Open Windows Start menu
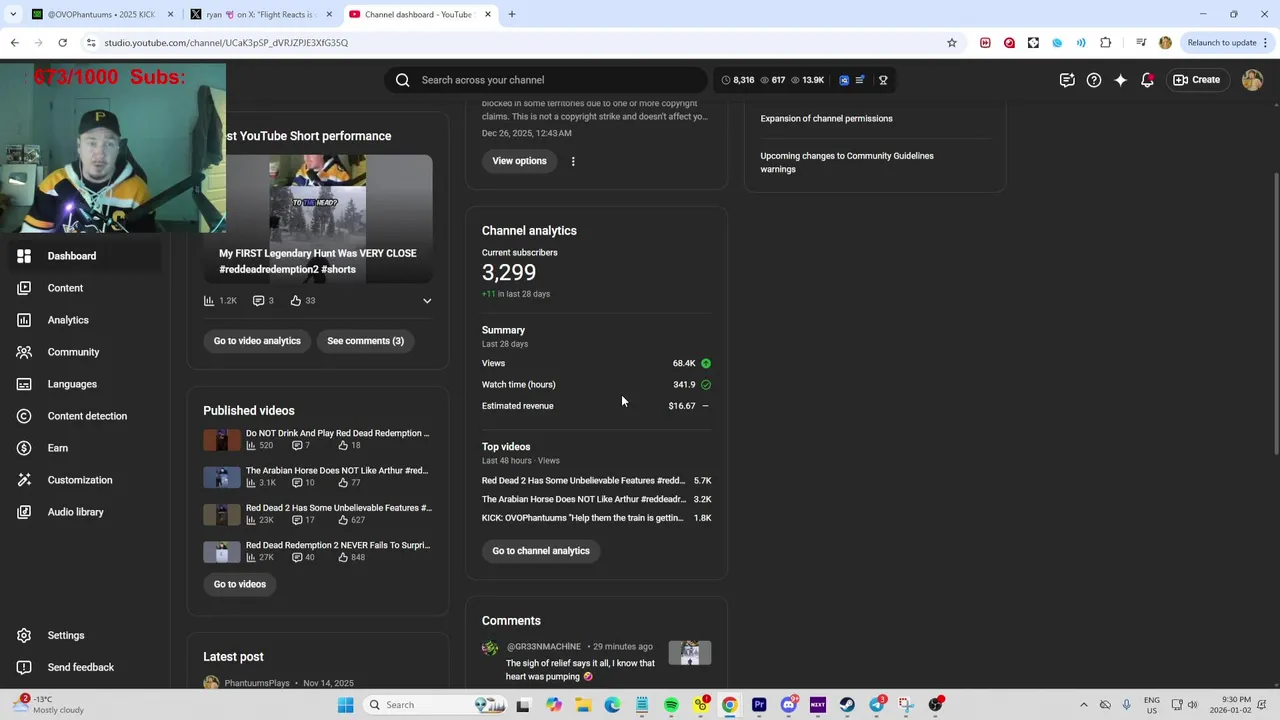The image size is (1280, 720). [345, 705]
